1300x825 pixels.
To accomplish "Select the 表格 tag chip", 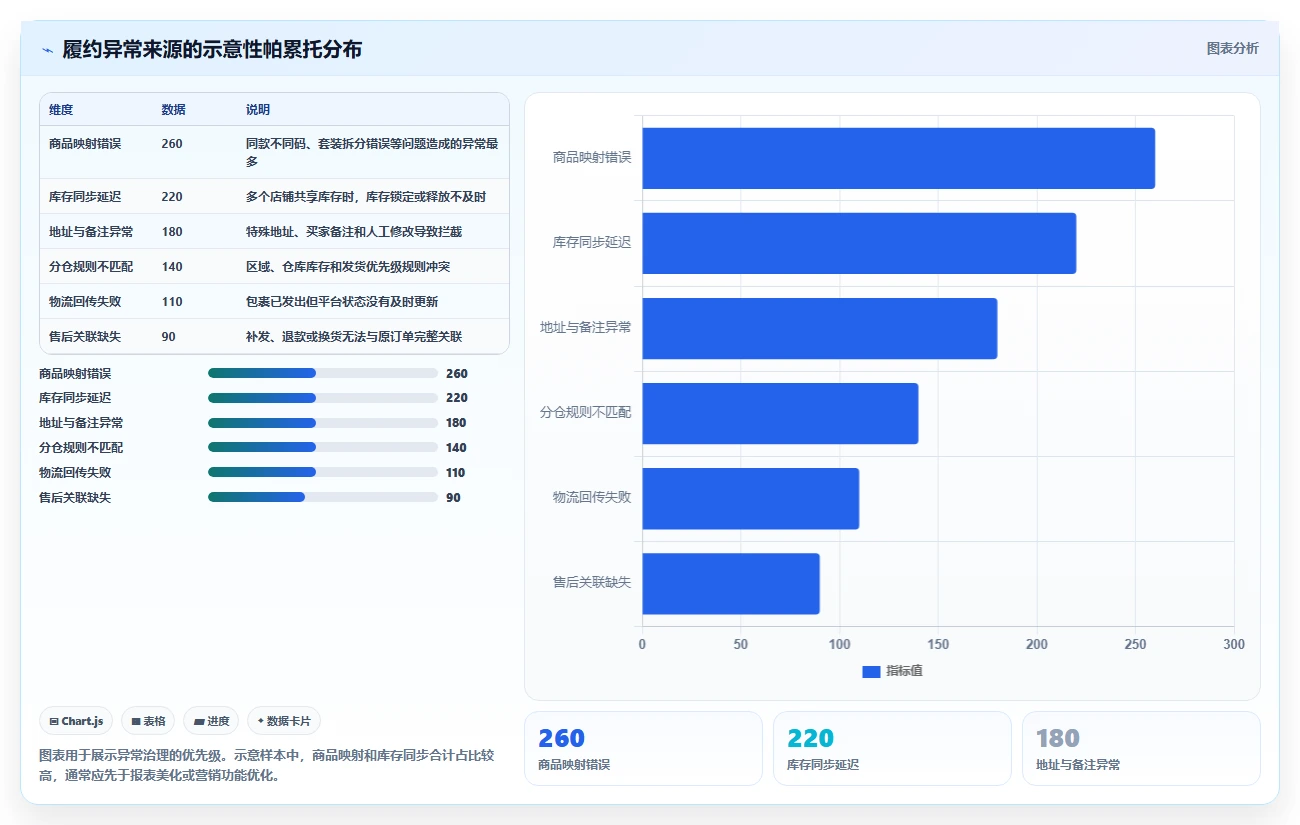I will click(x=148, y=721).
